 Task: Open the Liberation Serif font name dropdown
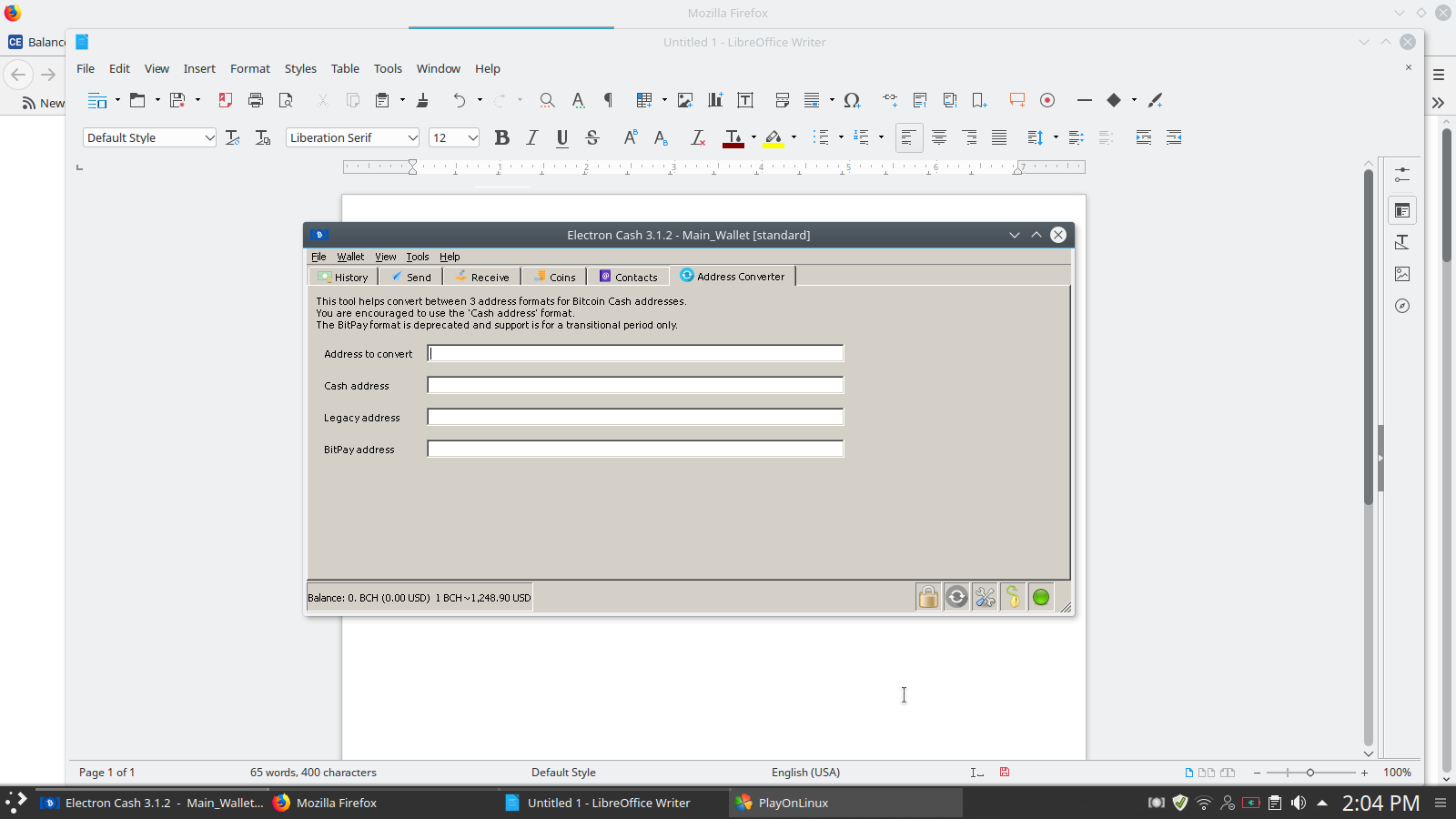pyautogui.click(x=412, y=137)
